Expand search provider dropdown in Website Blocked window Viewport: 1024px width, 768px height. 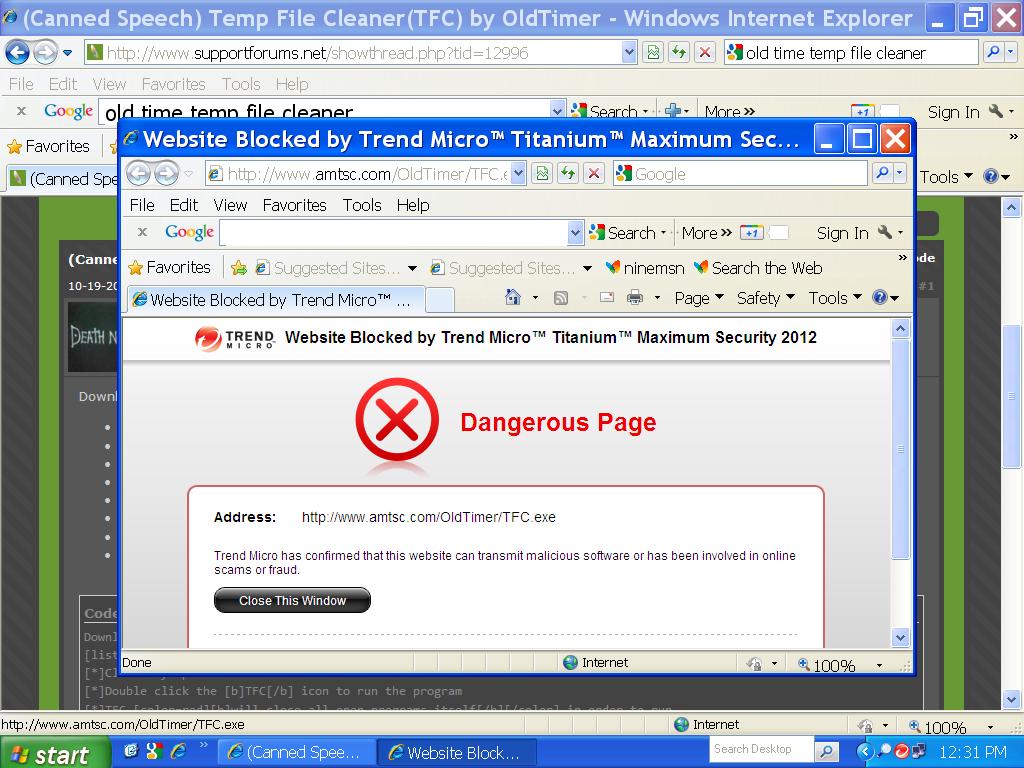899,173
